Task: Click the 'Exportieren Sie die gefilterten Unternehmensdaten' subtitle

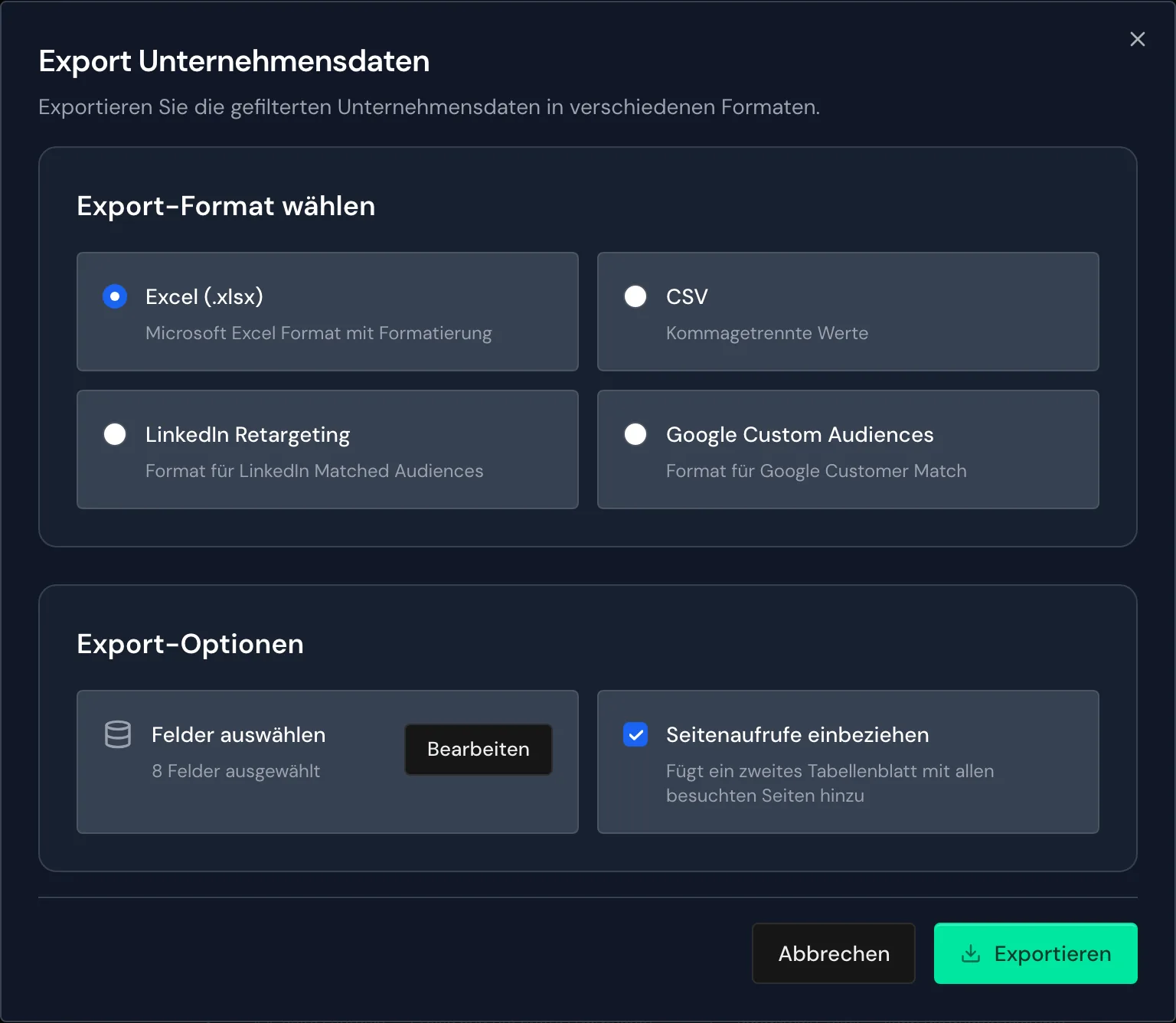Action: point(430,106)
